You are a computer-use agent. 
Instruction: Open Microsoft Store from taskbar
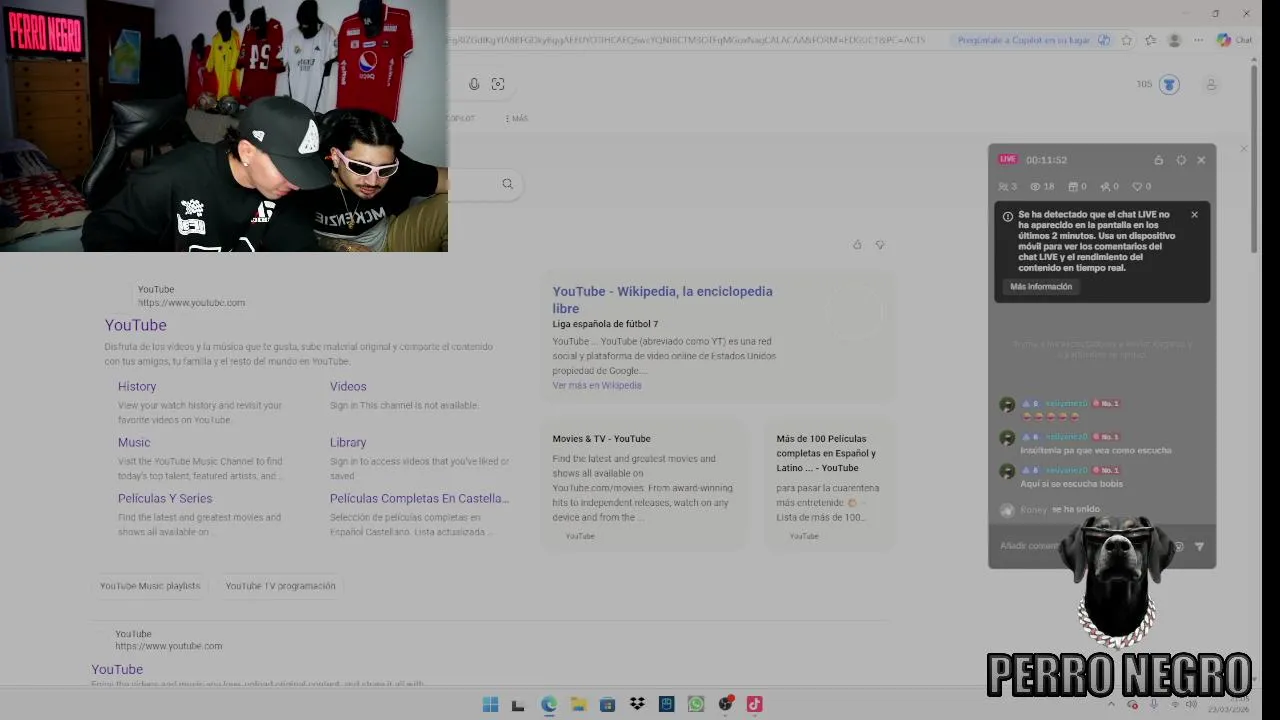[607, 704]
